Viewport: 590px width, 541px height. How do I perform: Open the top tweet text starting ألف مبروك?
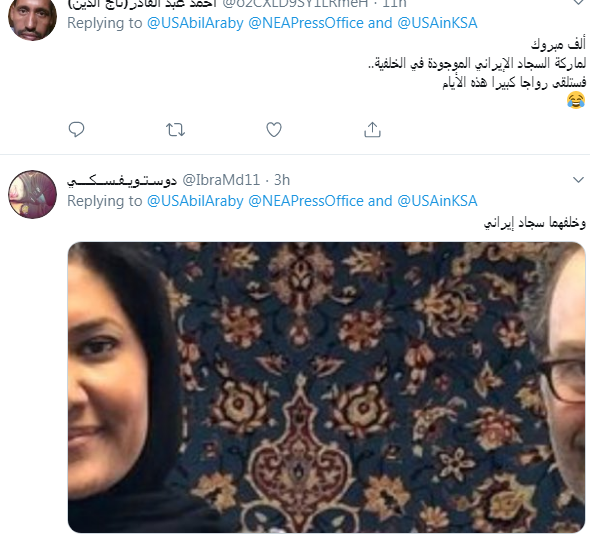click(477, 71)
